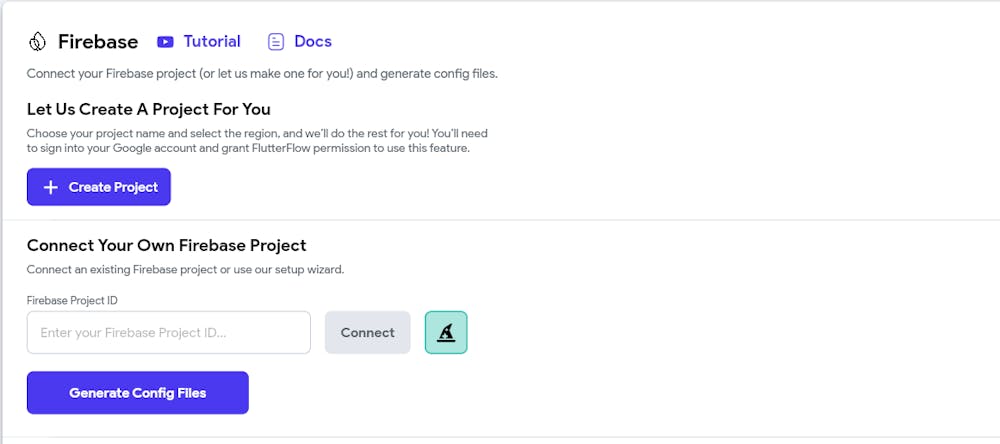Open the Docs link text
The image size is (1000, 444).
pyautogui.click(x=312, y=41)
